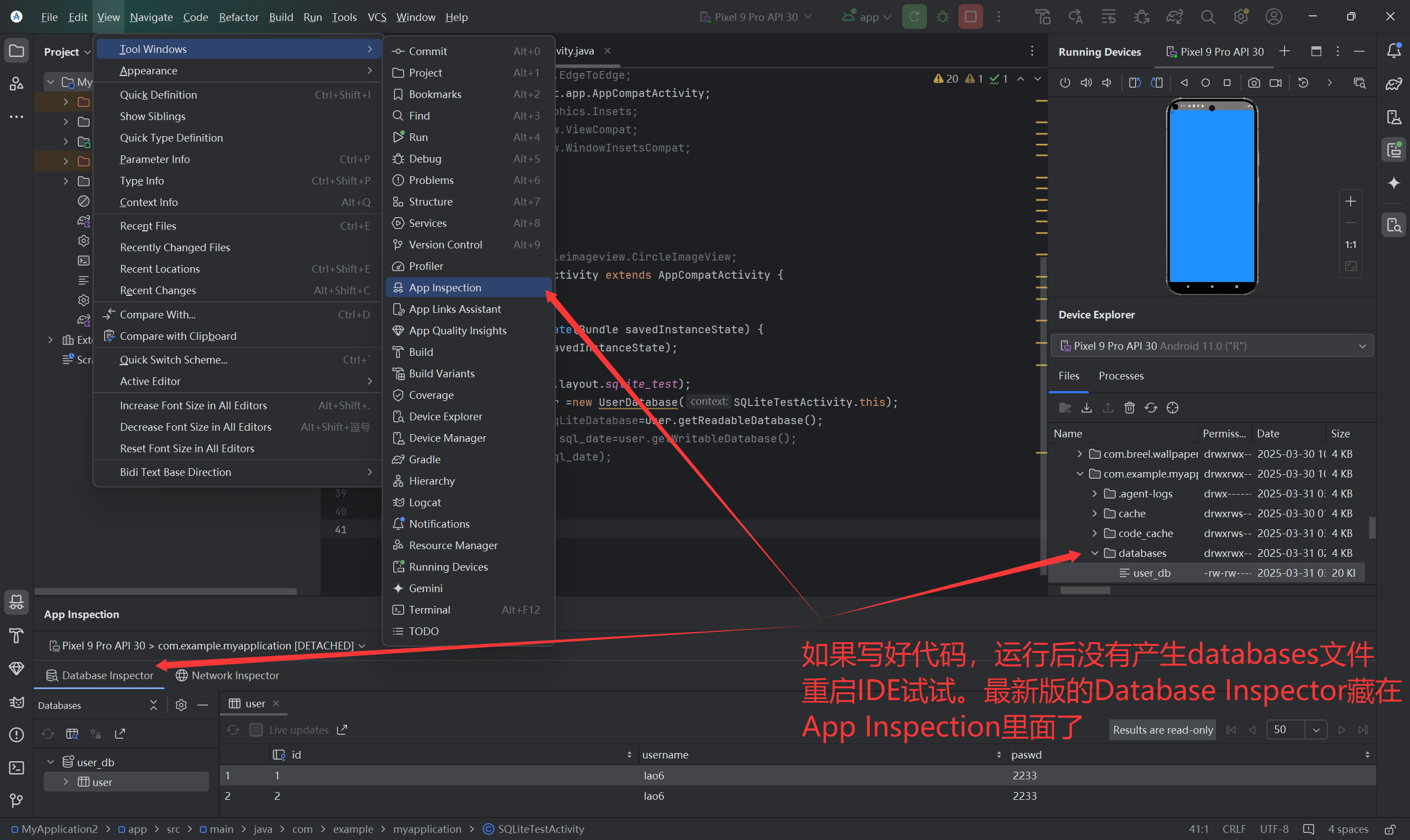Viewport: 1410px width, 840px height.
Task: Rotate the emulator device left
Action: (x=1135, y=83)
